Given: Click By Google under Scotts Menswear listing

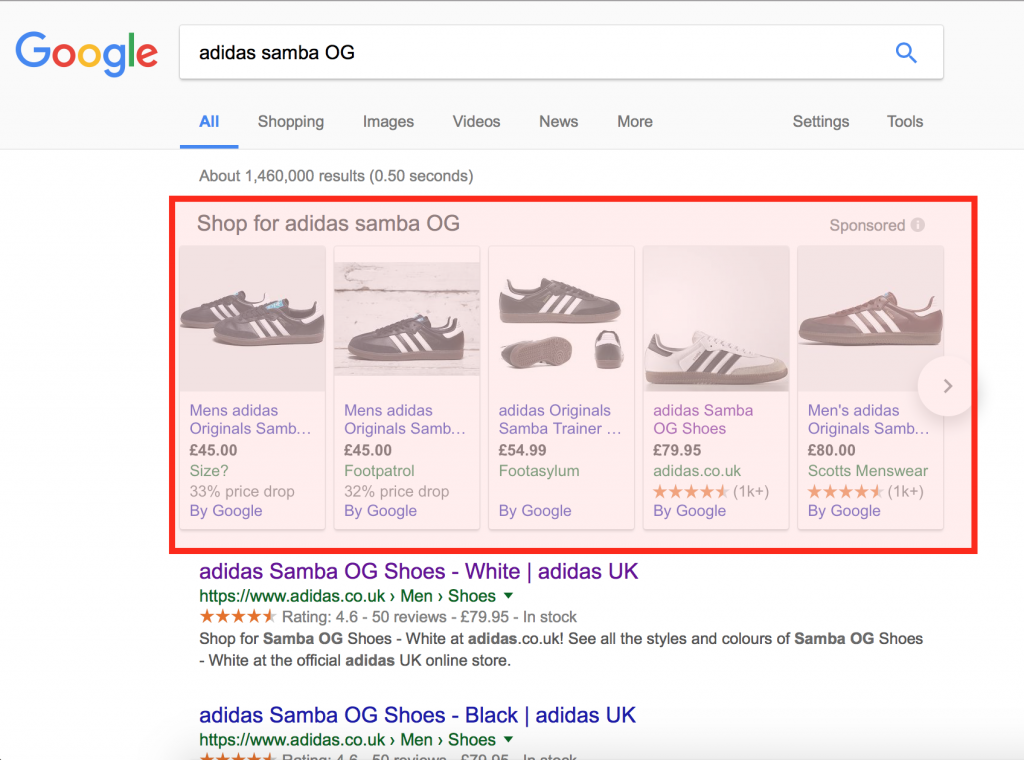Looking at the screenshot, I should coord(844,511).
